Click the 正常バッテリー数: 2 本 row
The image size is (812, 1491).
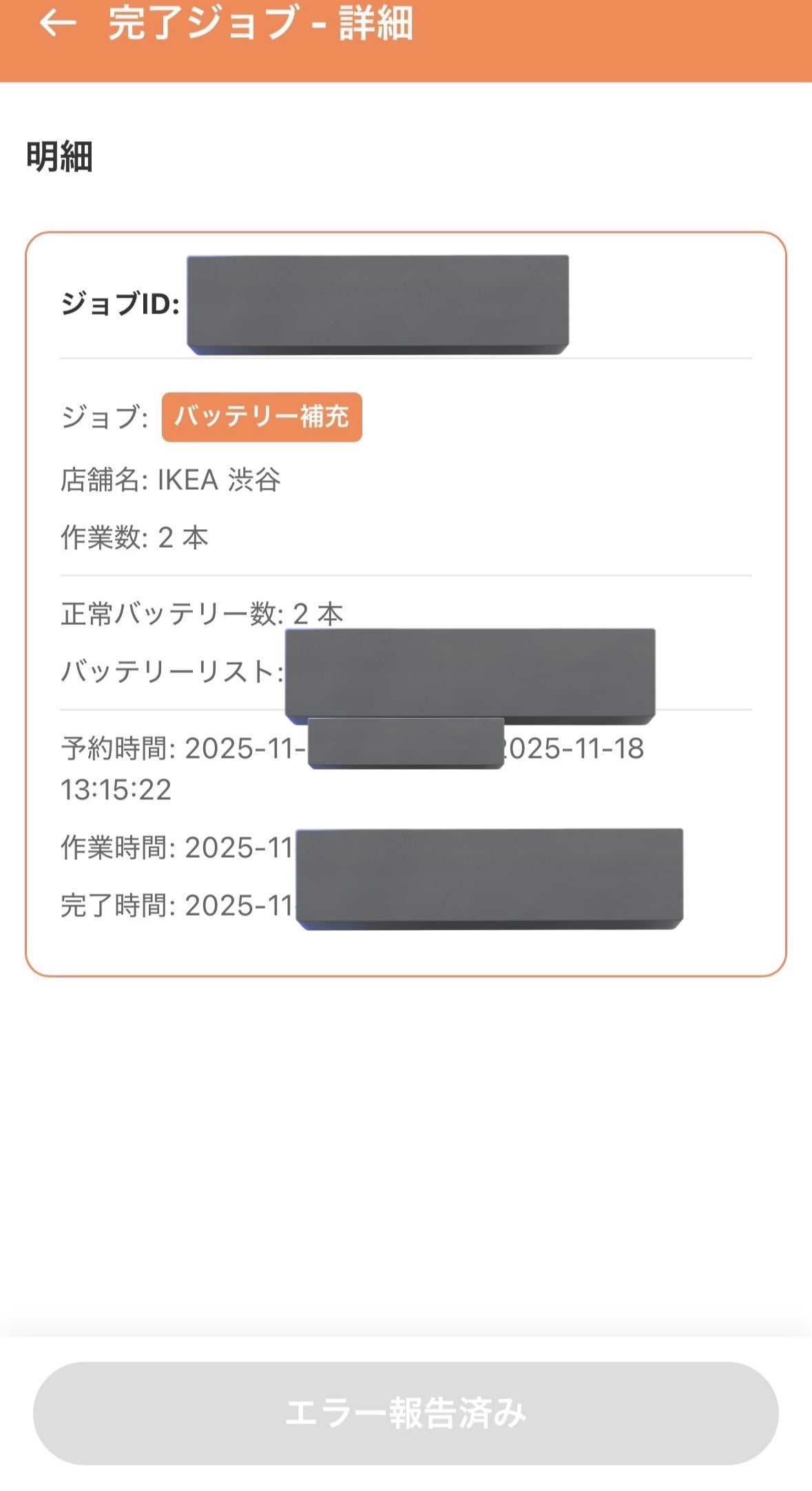click(202, 614)
